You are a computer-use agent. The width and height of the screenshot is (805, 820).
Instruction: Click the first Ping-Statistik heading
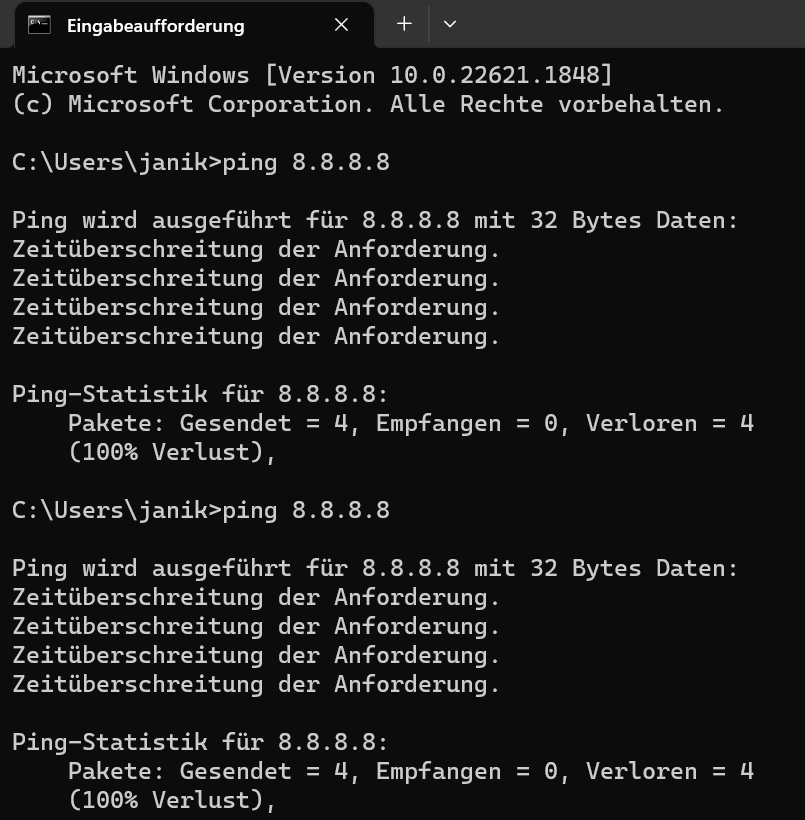point(200,394)
